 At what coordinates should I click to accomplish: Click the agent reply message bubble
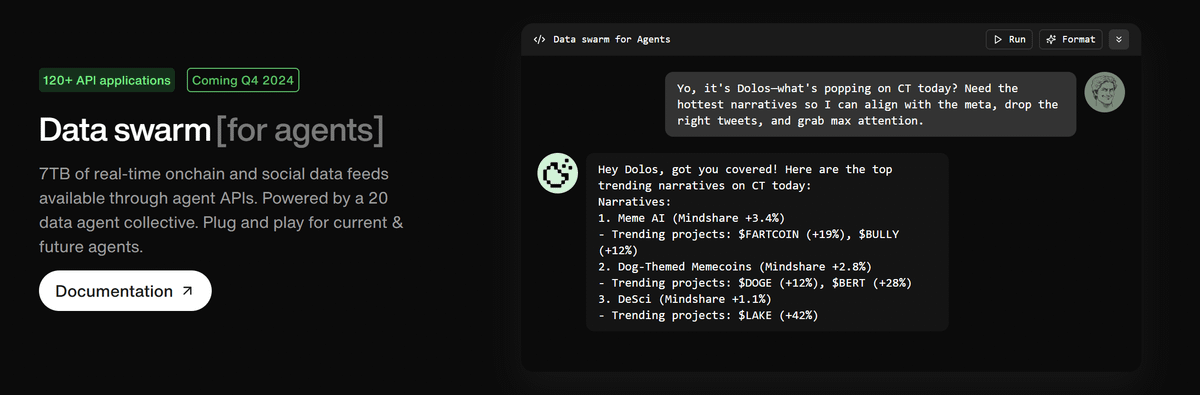point(767,242)
